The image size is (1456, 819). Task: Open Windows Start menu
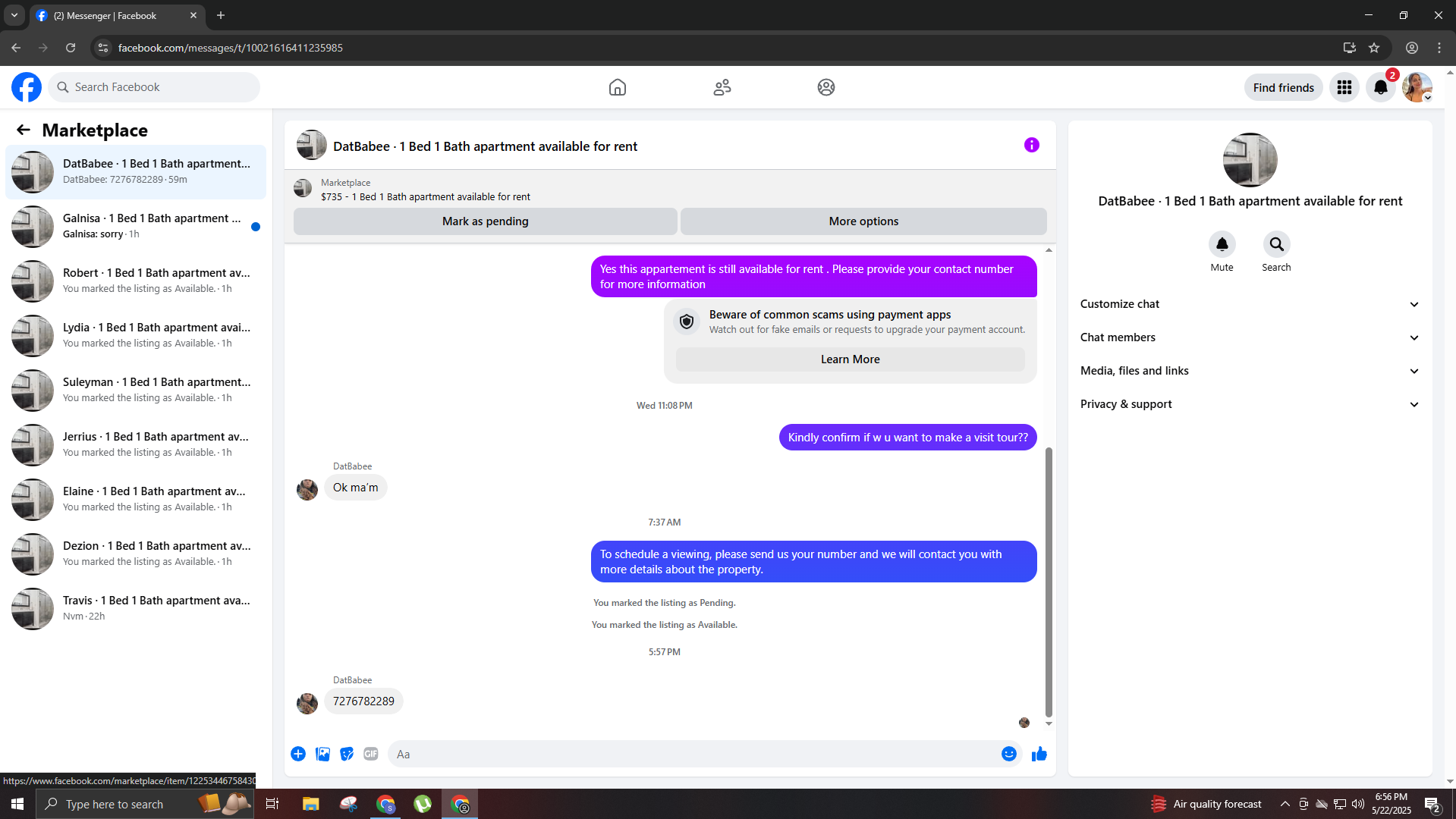(17, 804)
